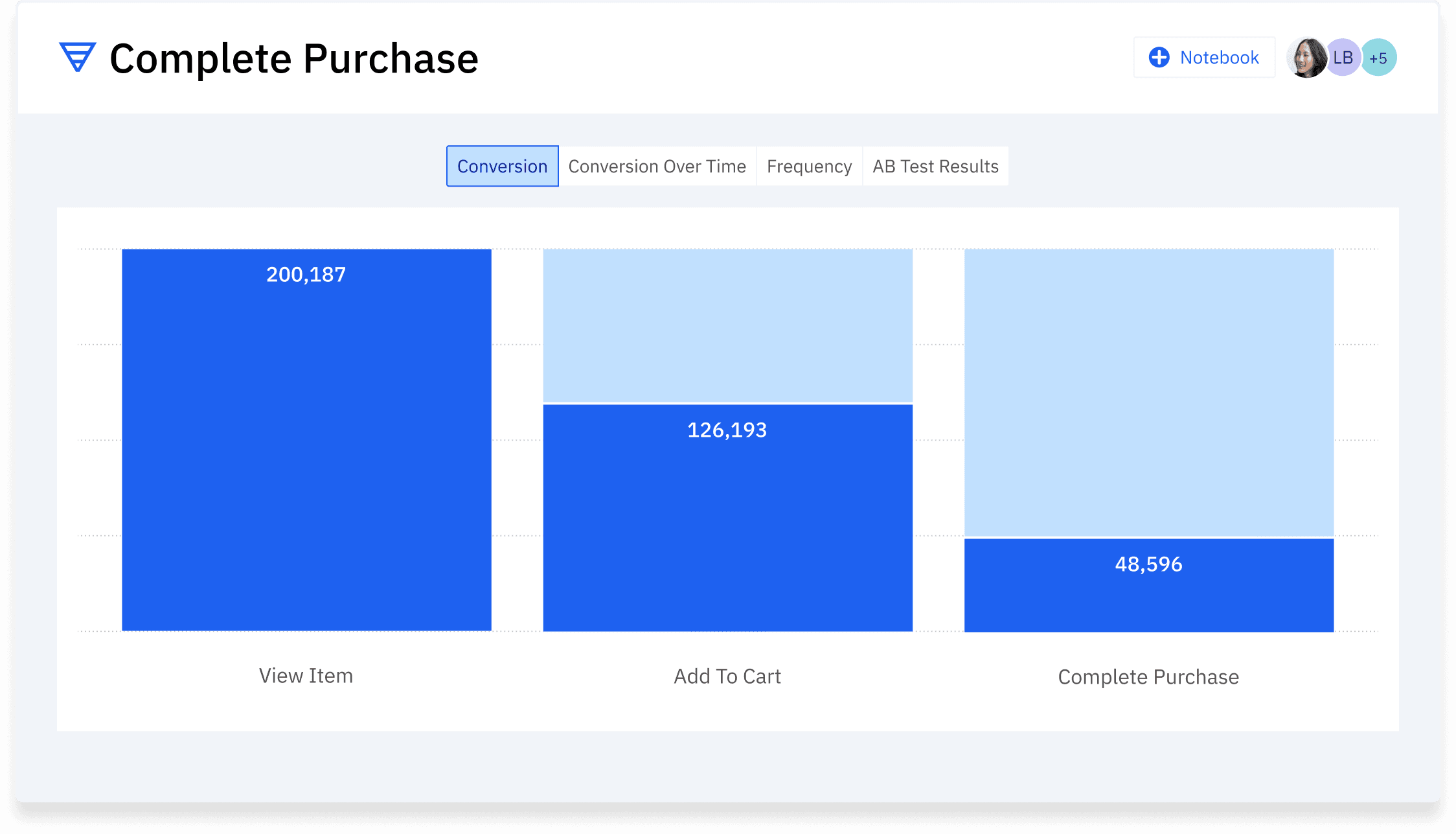Click the Complete Purchase axis label
1456x834 pixels.
click(1148, 677)
